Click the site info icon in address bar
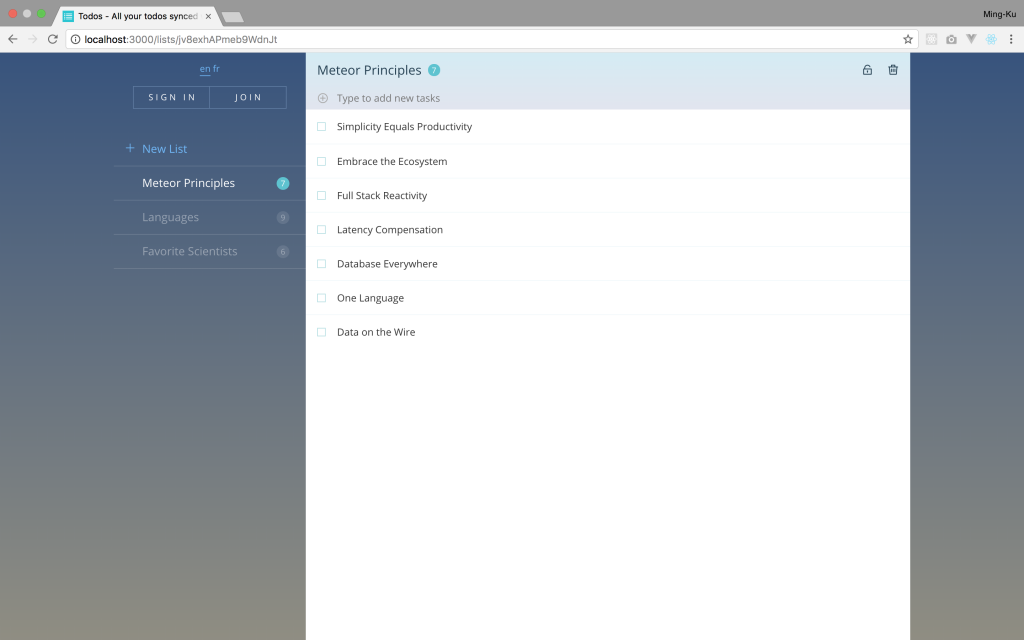The width and height of the screenshot is (1024, 640). [x=75, y=39]
